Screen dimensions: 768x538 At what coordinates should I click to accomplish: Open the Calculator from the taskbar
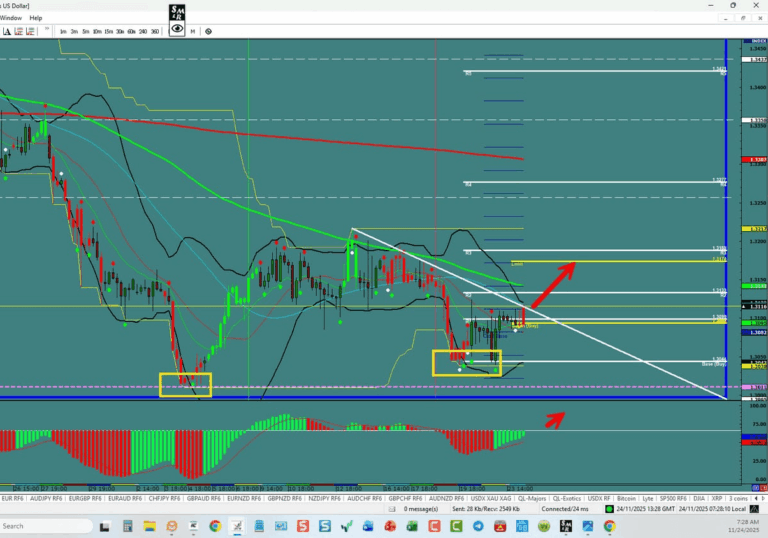pyautogui.click(x=127, y=527)
